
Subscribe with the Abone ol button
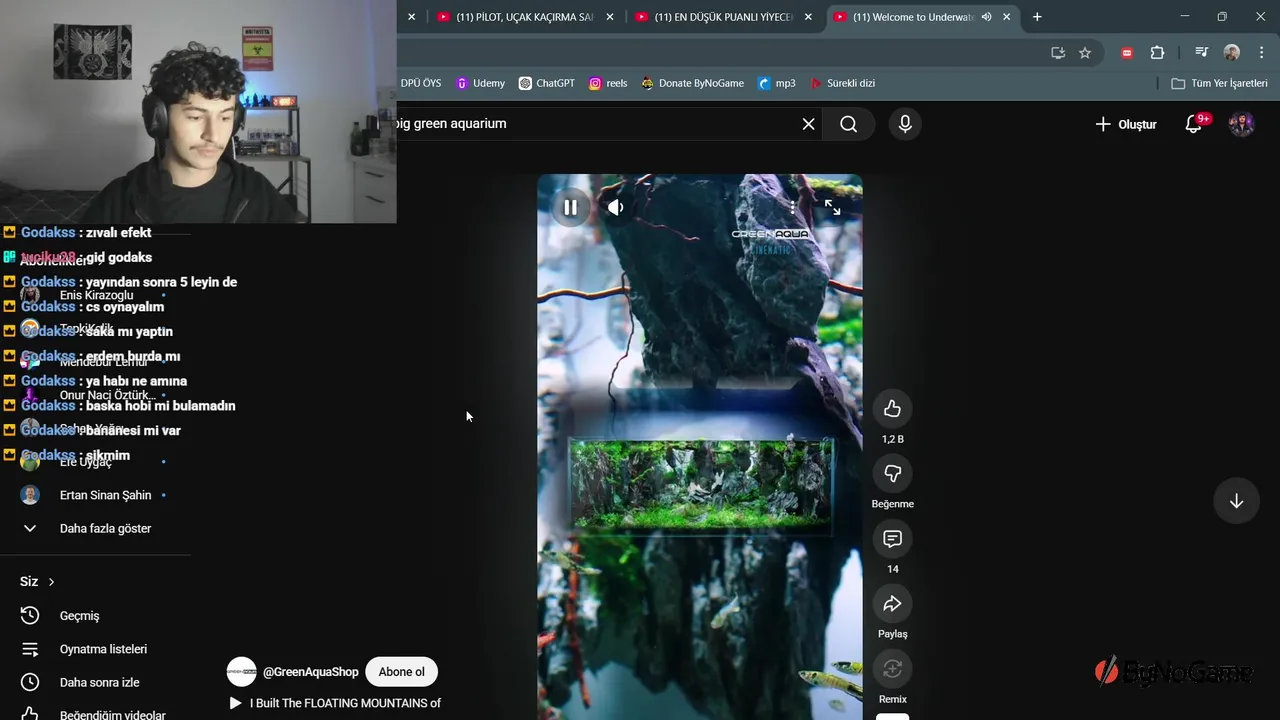pos(402,672)
